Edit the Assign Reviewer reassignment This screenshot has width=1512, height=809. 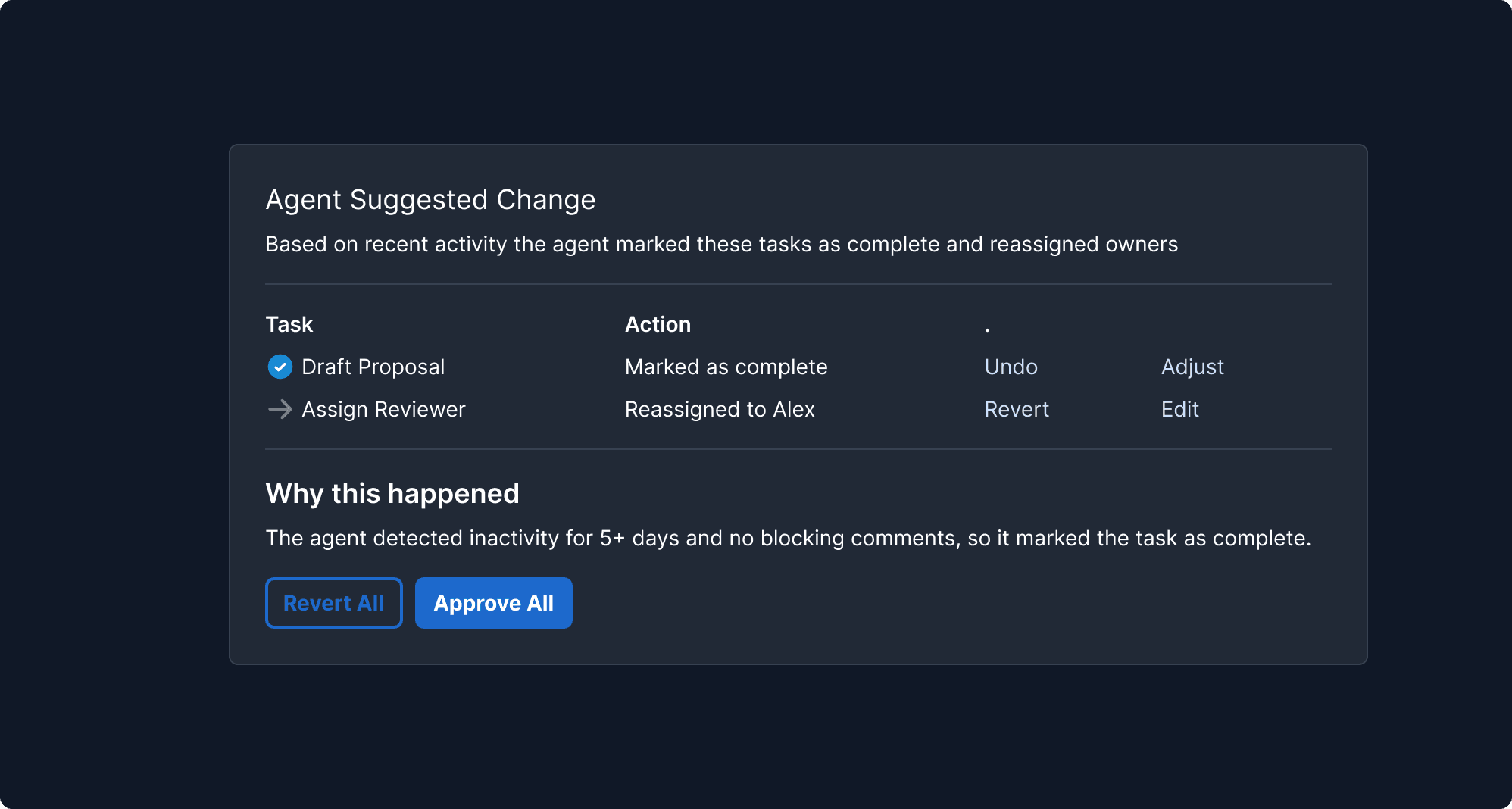1179,409
